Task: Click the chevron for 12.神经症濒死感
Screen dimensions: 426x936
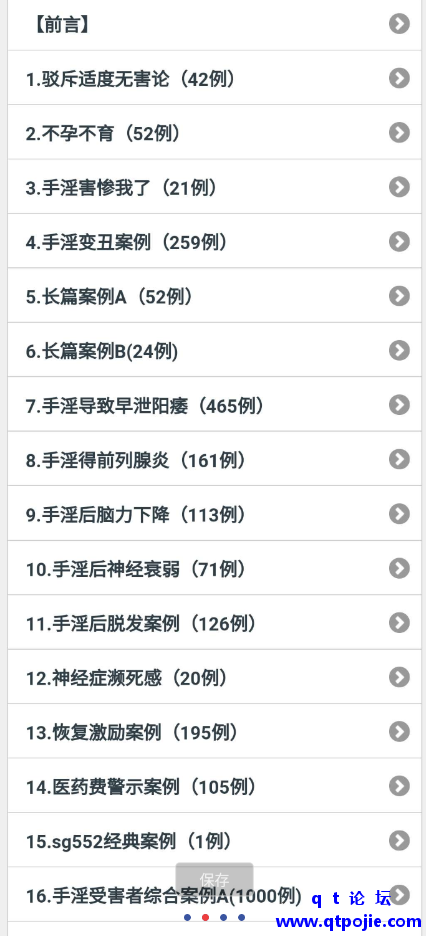Action: click(x=399, y=678)
